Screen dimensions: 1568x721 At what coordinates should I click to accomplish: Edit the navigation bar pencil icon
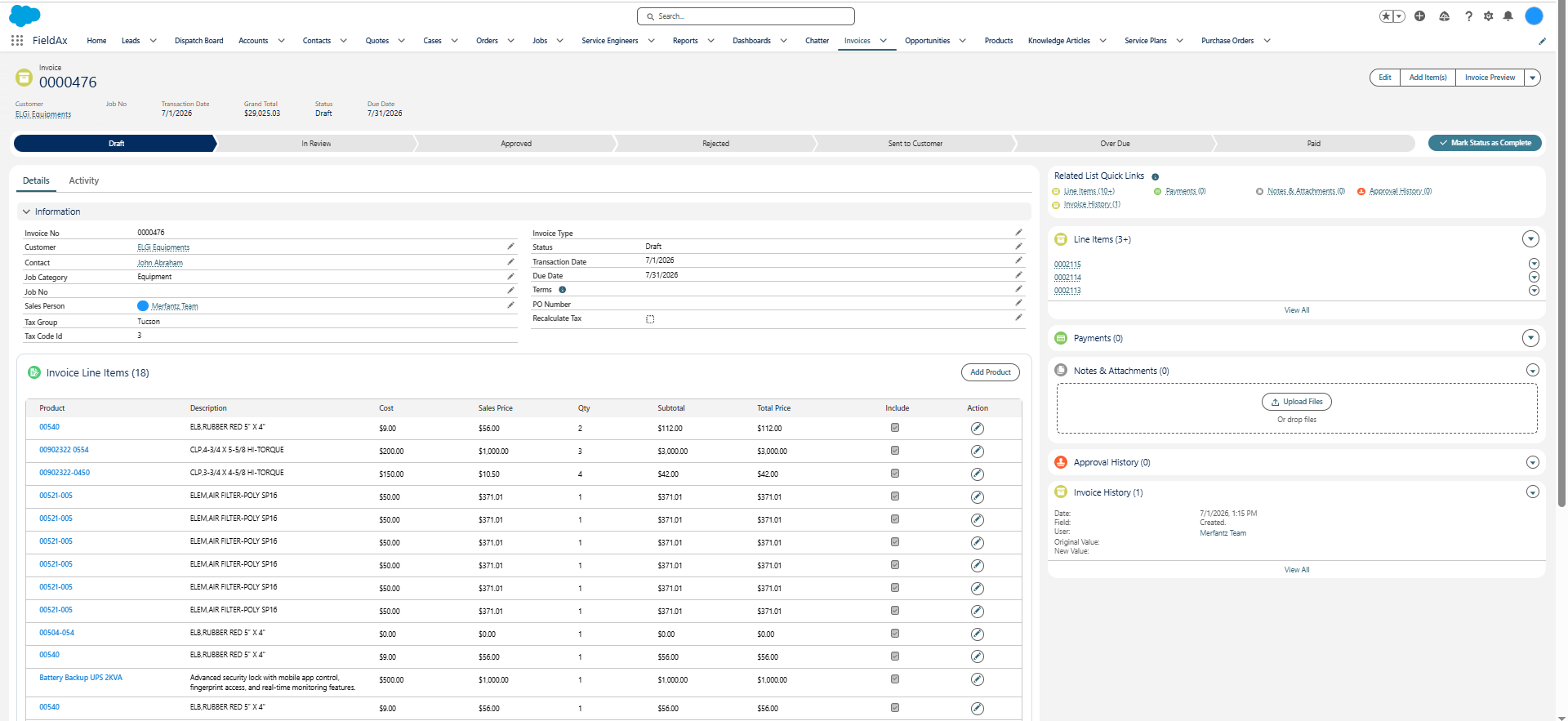click(x=1542, y=41)
